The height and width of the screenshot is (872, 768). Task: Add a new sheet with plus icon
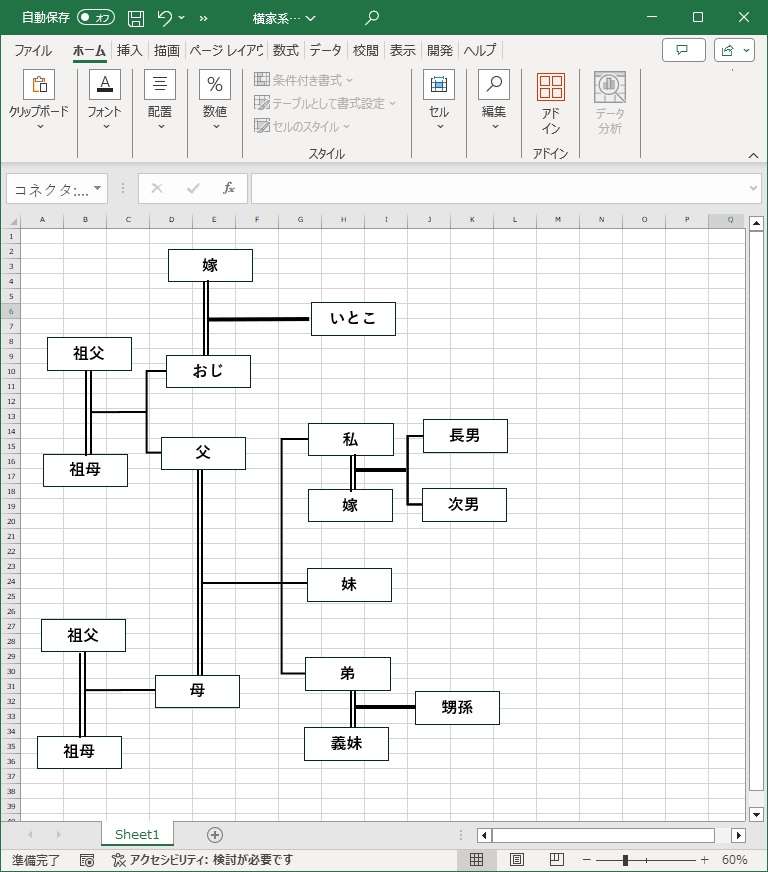[x=215, y=835]
